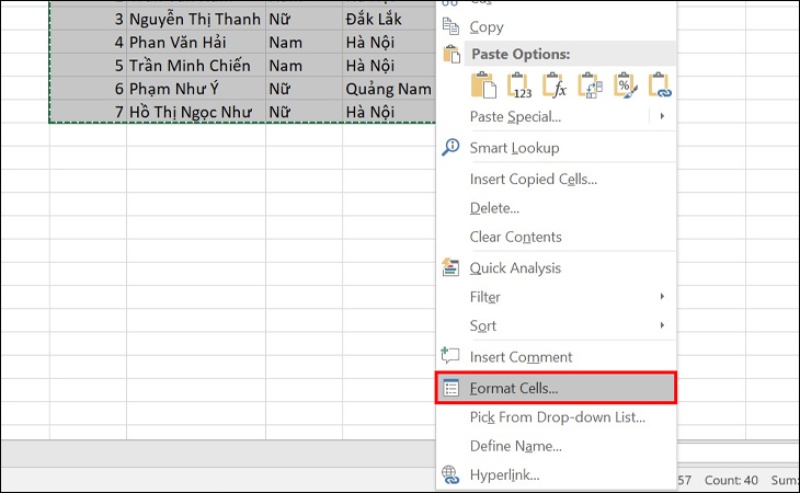Select cell Phan Văn Hải

(196, 42)
